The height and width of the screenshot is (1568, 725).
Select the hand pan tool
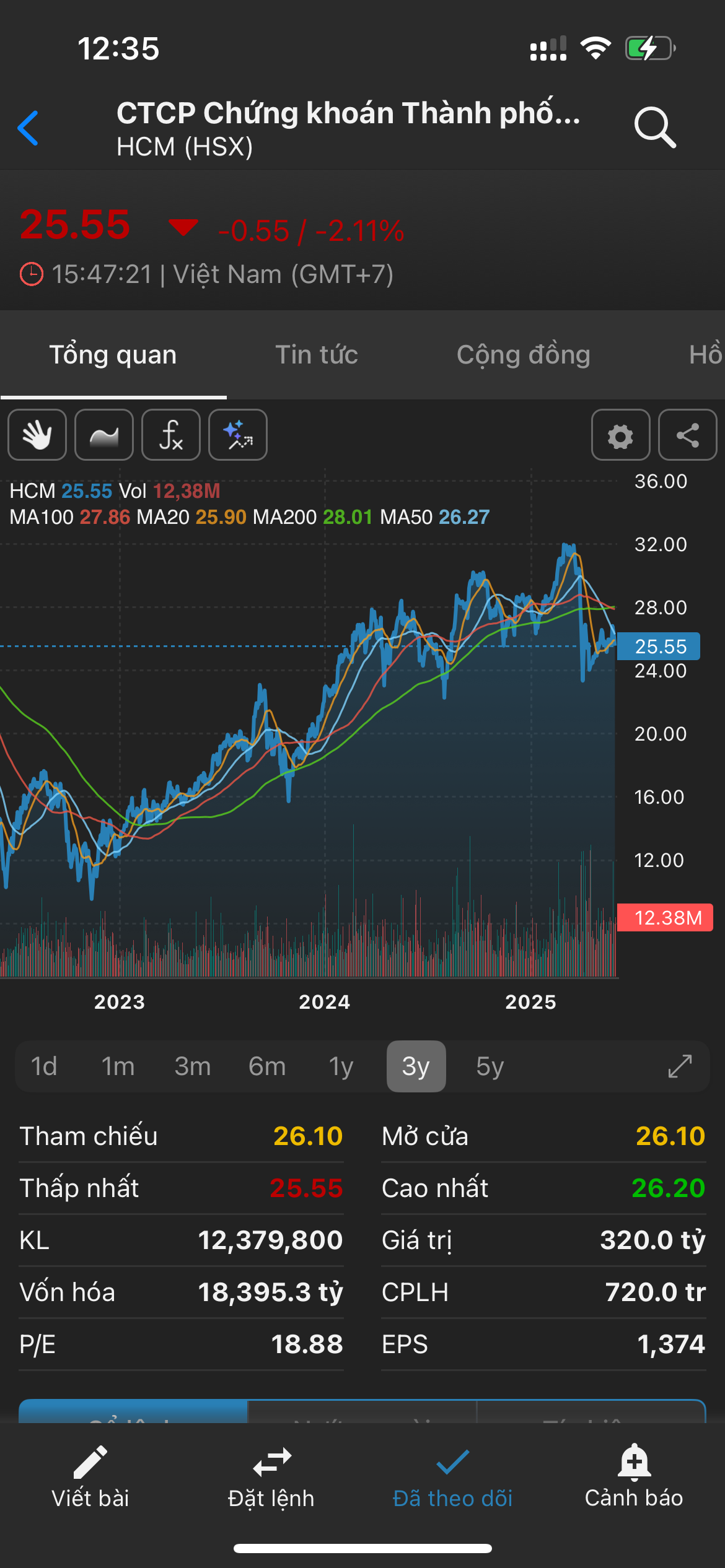[37, 435]
